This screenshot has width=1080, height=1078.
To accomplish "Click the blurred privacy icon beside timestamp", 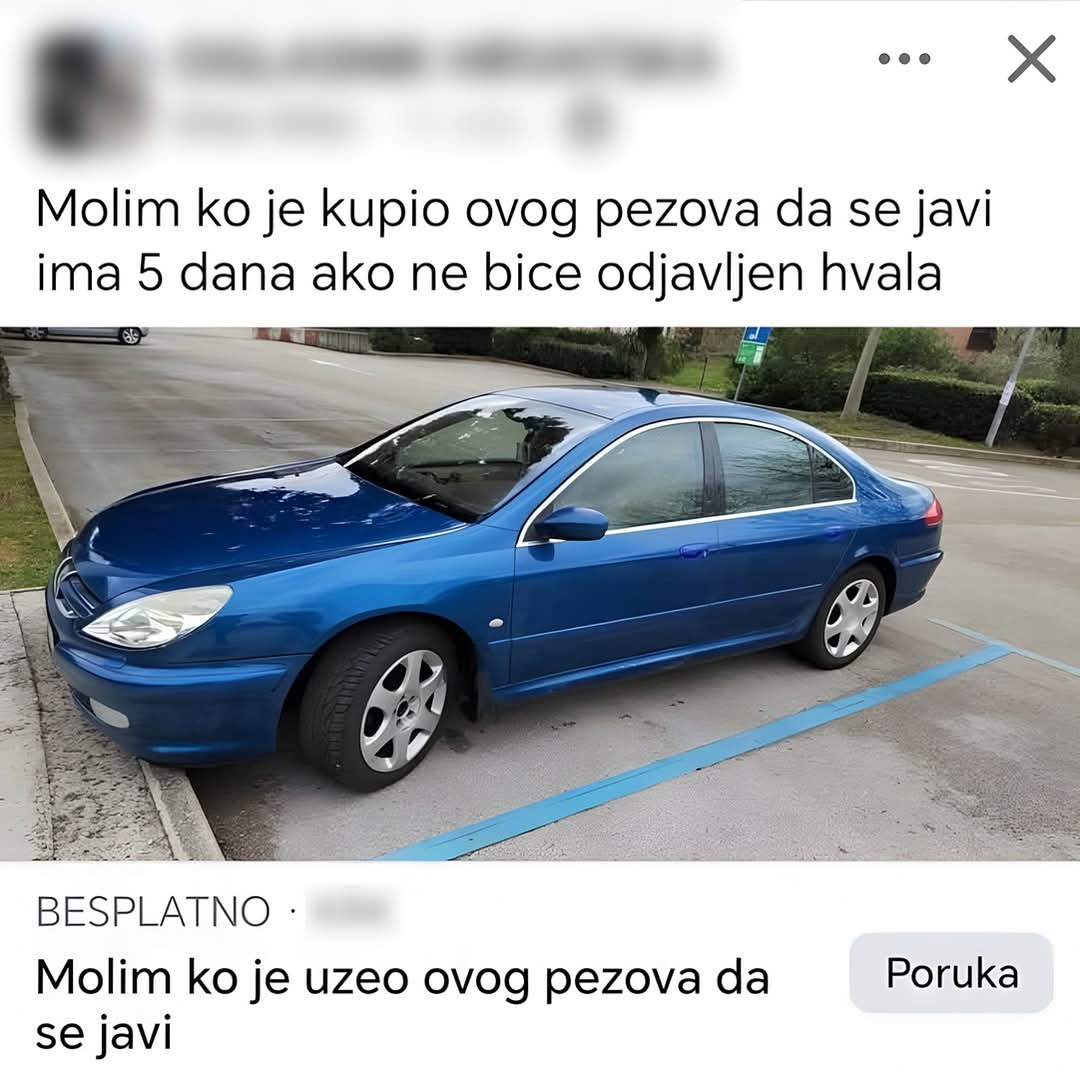I will [588, 124].
